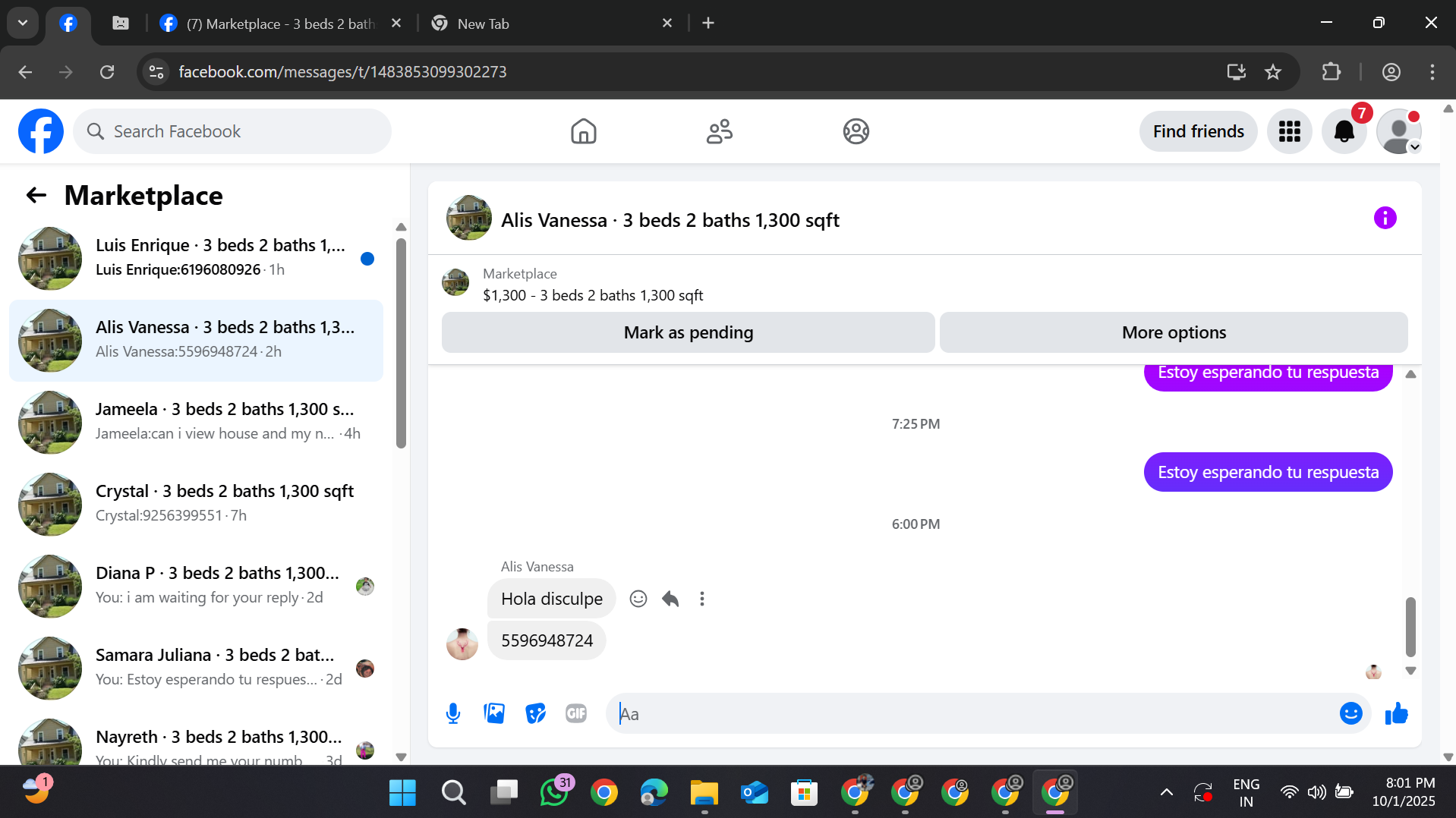Open File Explorer from the taskbar
1456x818 pixels.
tap(704, 793)
